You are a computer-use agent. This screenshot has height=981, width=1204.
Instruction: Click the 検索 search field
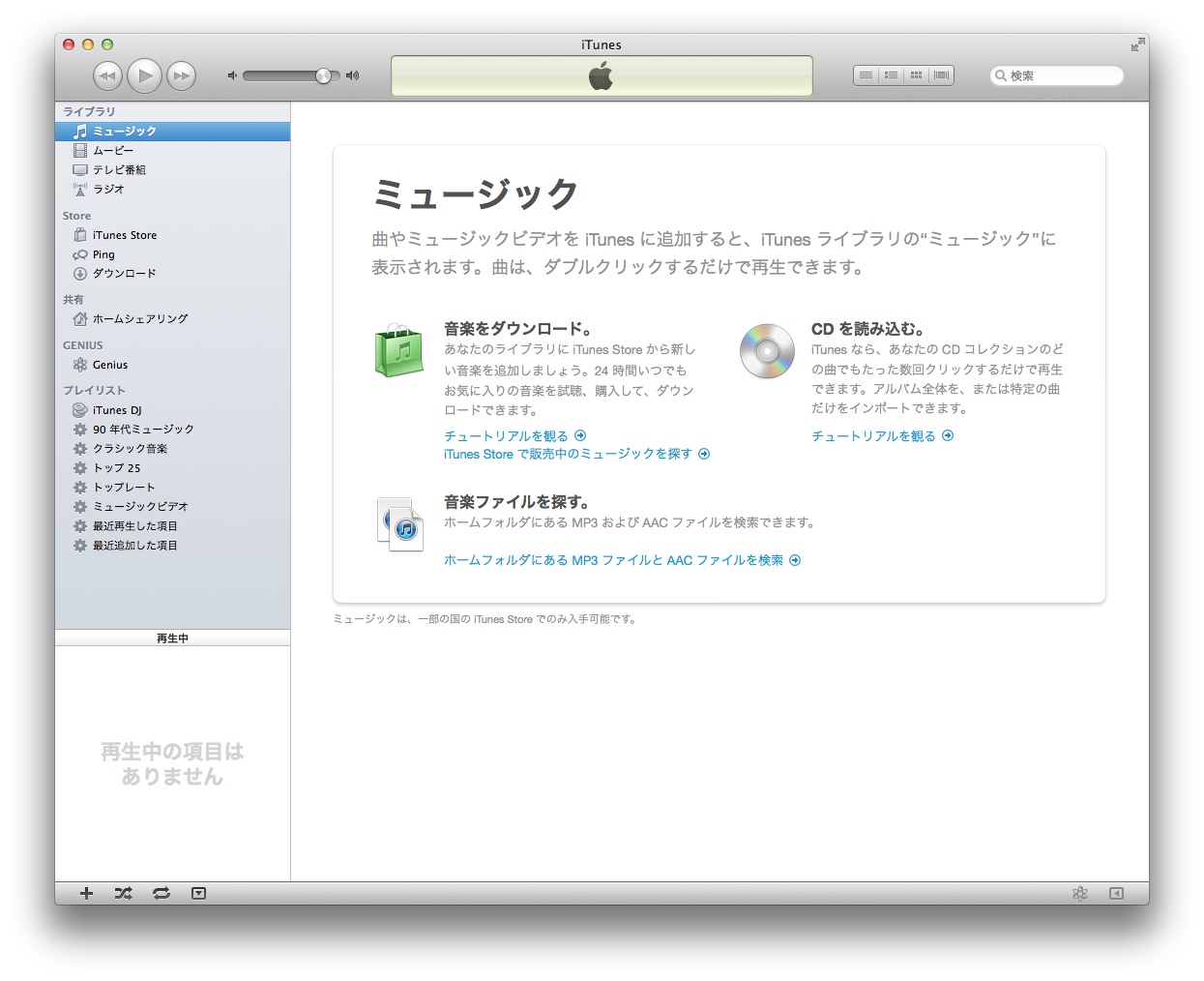point(1057,75)
